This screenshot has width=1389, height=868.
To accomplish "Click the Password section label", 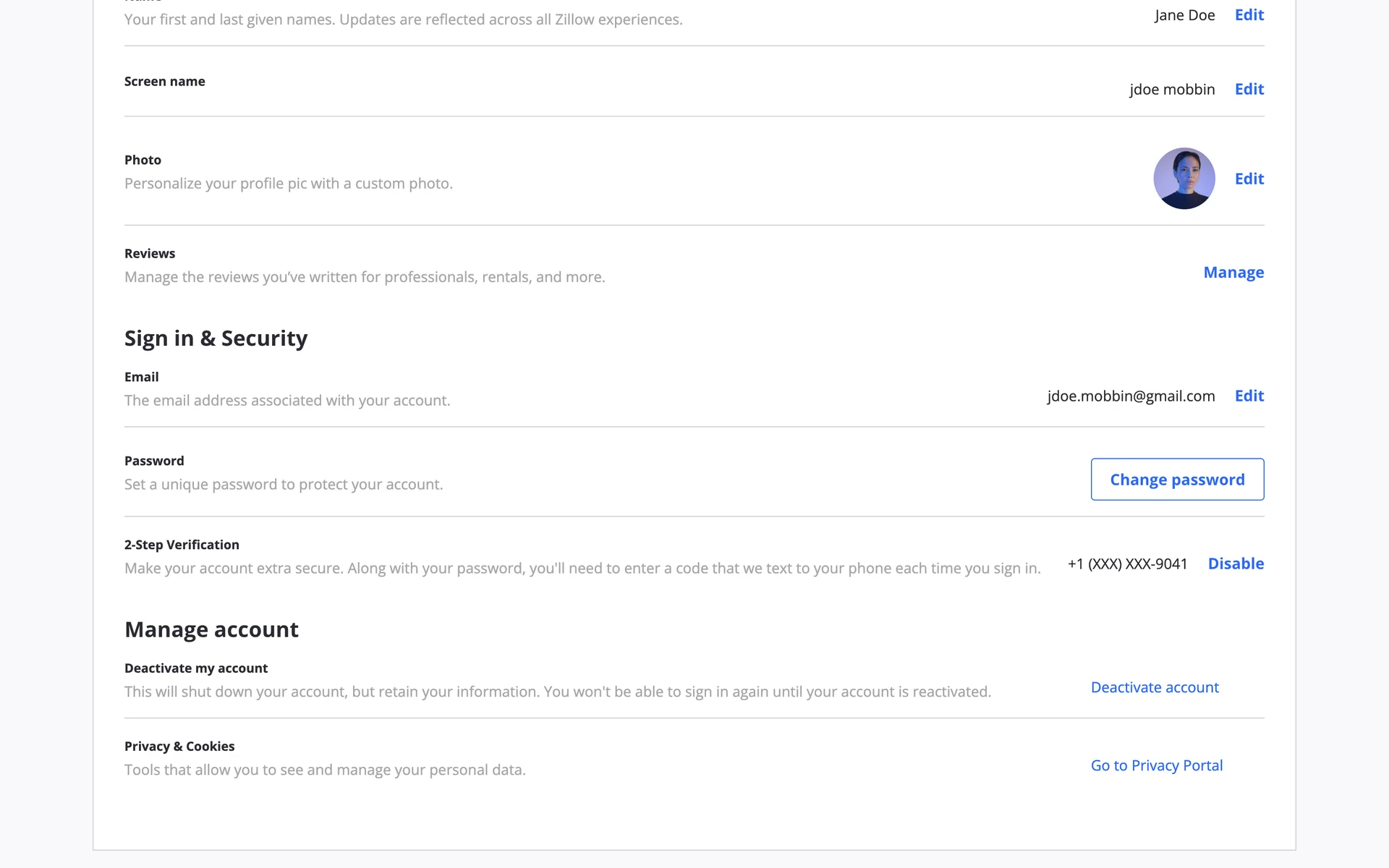I will click(x=154, y=461).
